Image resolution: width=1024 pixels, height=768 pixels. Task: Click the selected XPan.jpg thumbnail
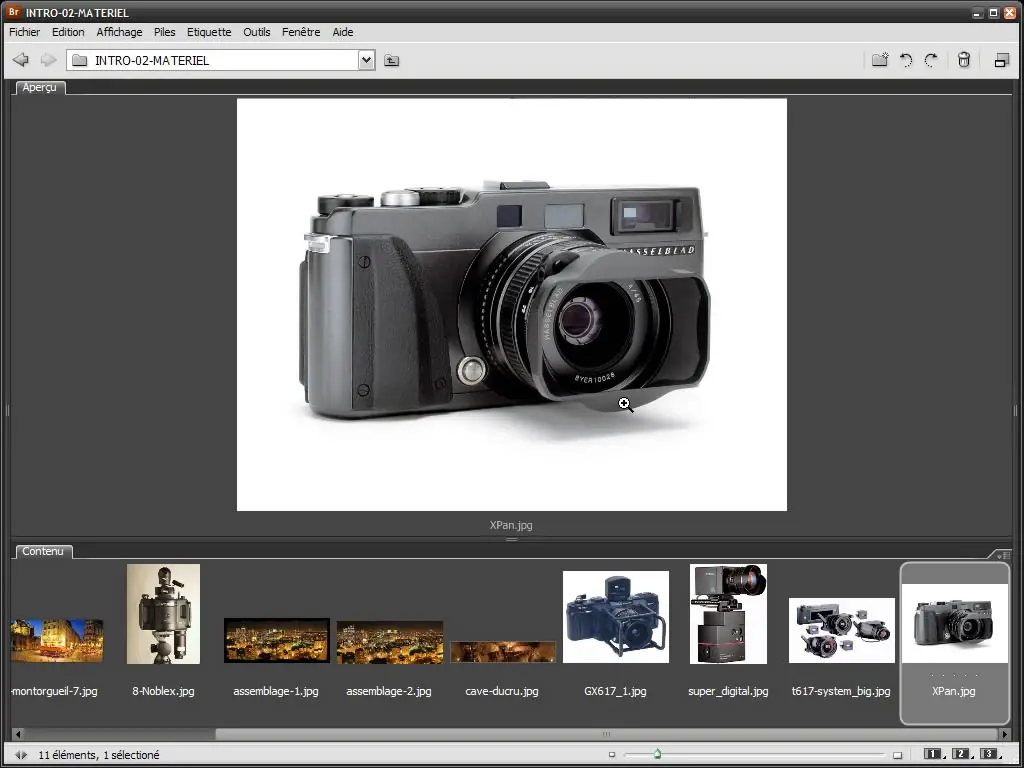955,623
